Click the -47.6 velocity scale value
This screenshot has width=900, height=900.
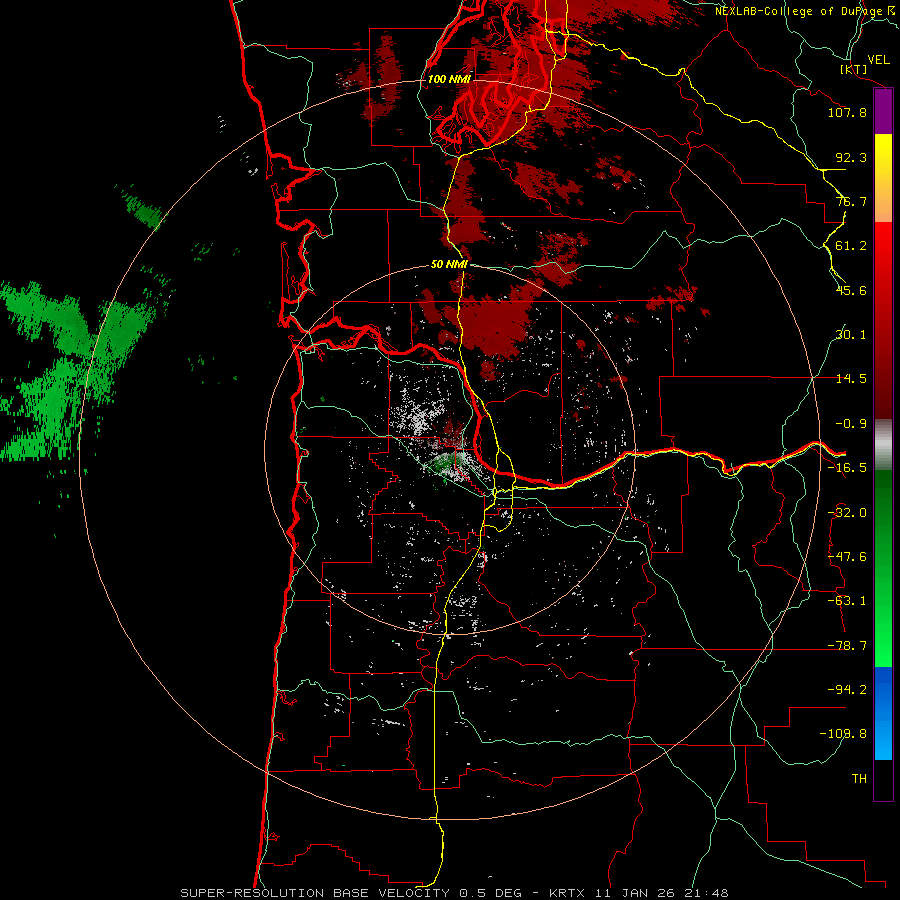(847, 557)
